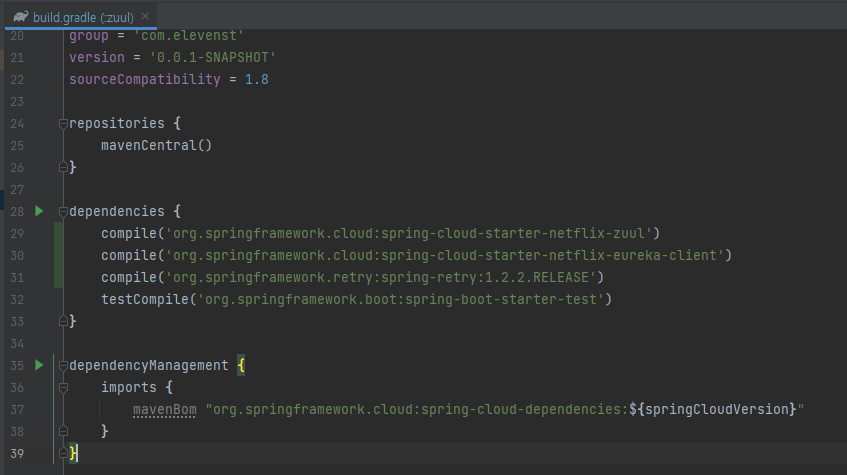Screen dimensions: 847x475
Task: Collapse the dependencies block fold marker
Action: (x=63, y=212)
